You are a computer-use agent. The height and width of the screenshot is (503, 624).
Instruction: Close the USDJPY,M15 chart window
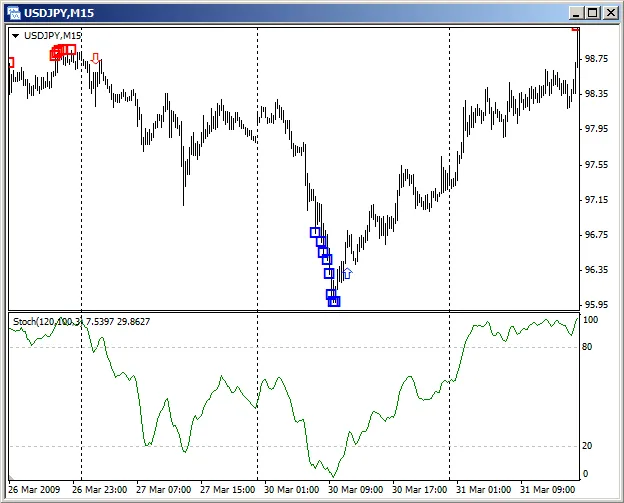coord(609,13)
